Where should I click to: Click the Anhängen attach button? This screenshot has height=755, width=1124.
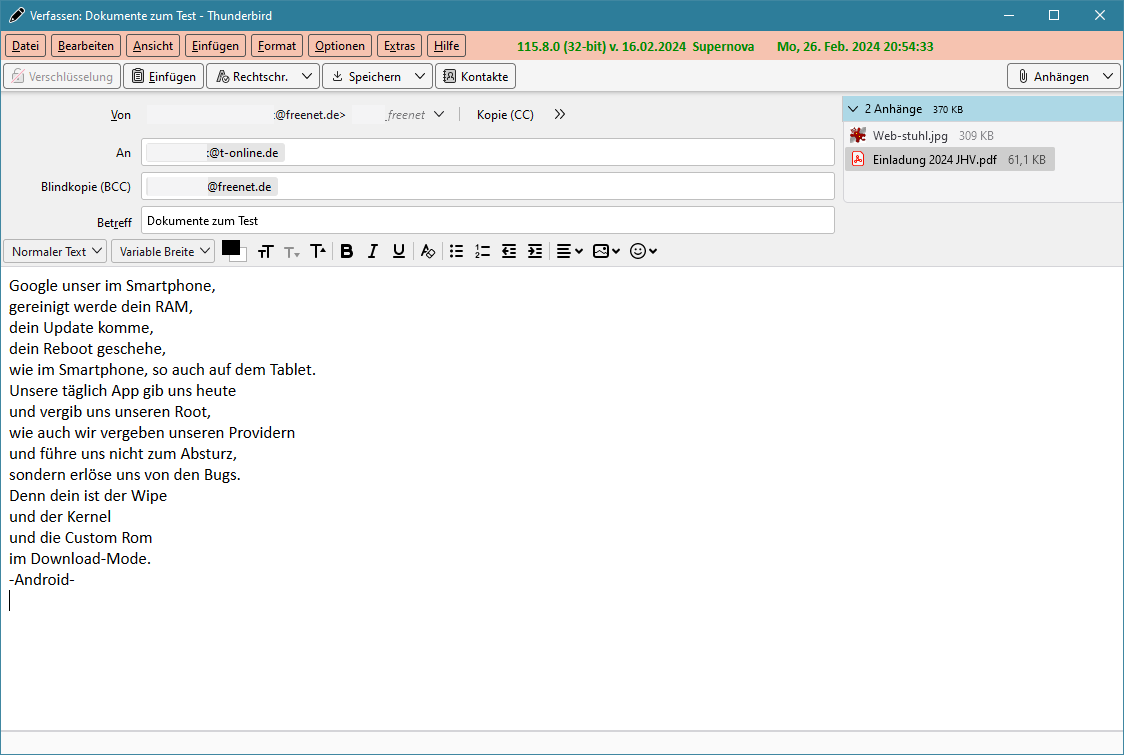(x=1053, y=77)
